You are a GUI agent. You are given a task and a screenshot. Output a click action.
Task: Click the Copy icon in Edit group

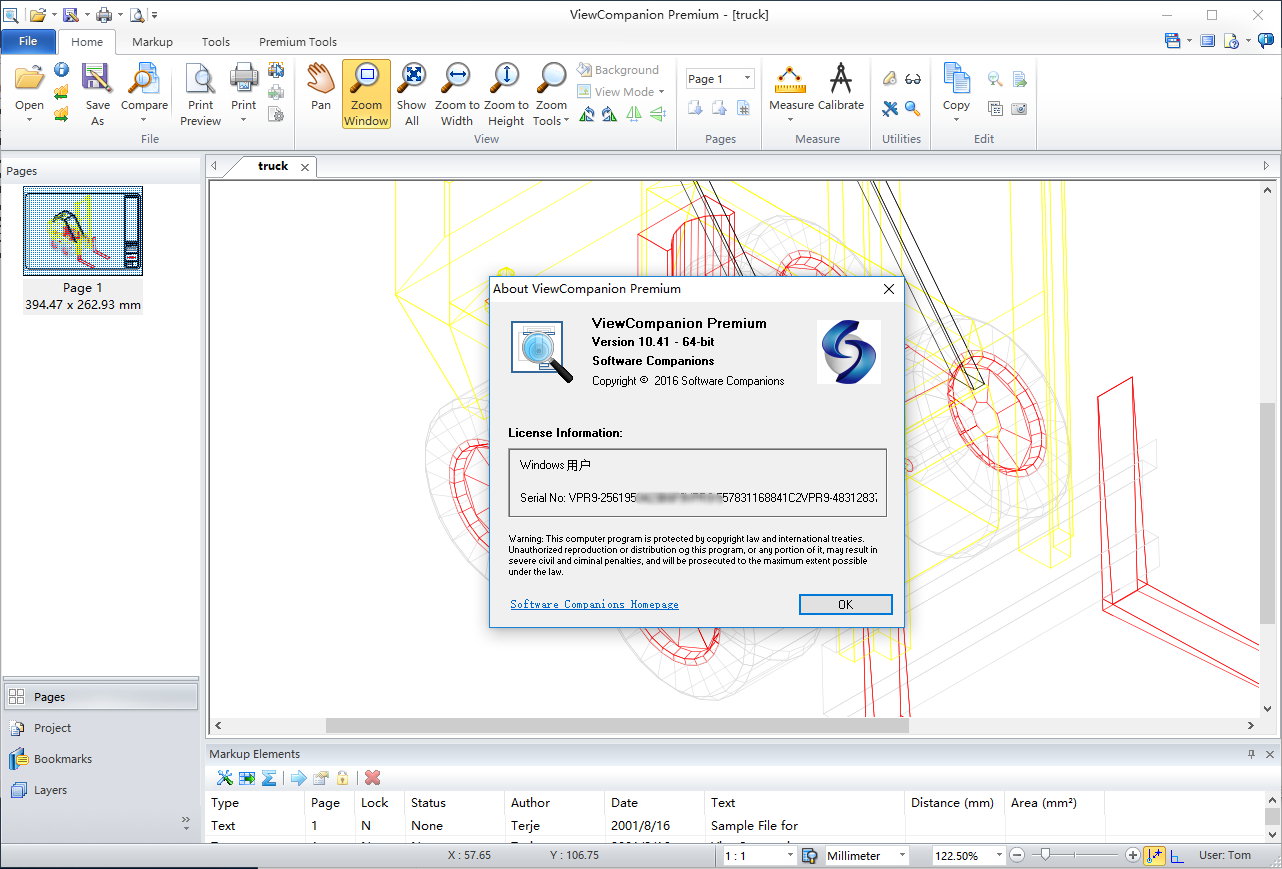click(956, 79)
